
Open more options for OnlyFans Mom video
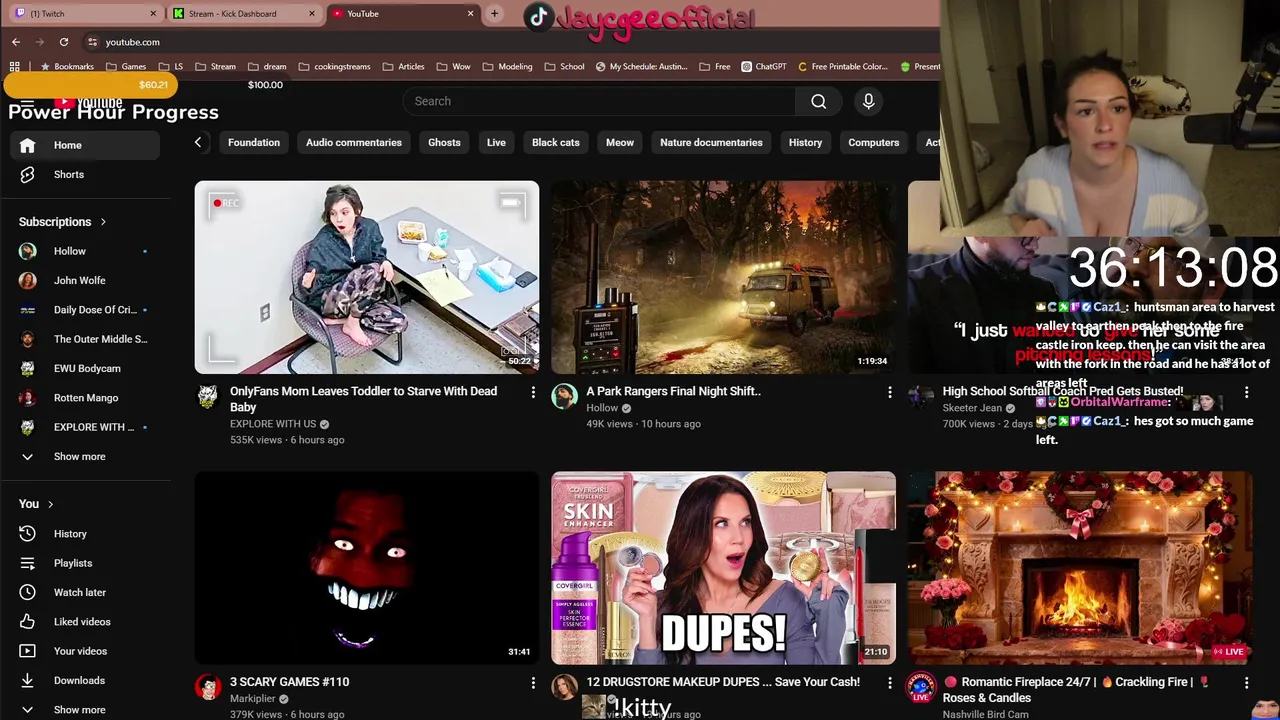[533, 392]
